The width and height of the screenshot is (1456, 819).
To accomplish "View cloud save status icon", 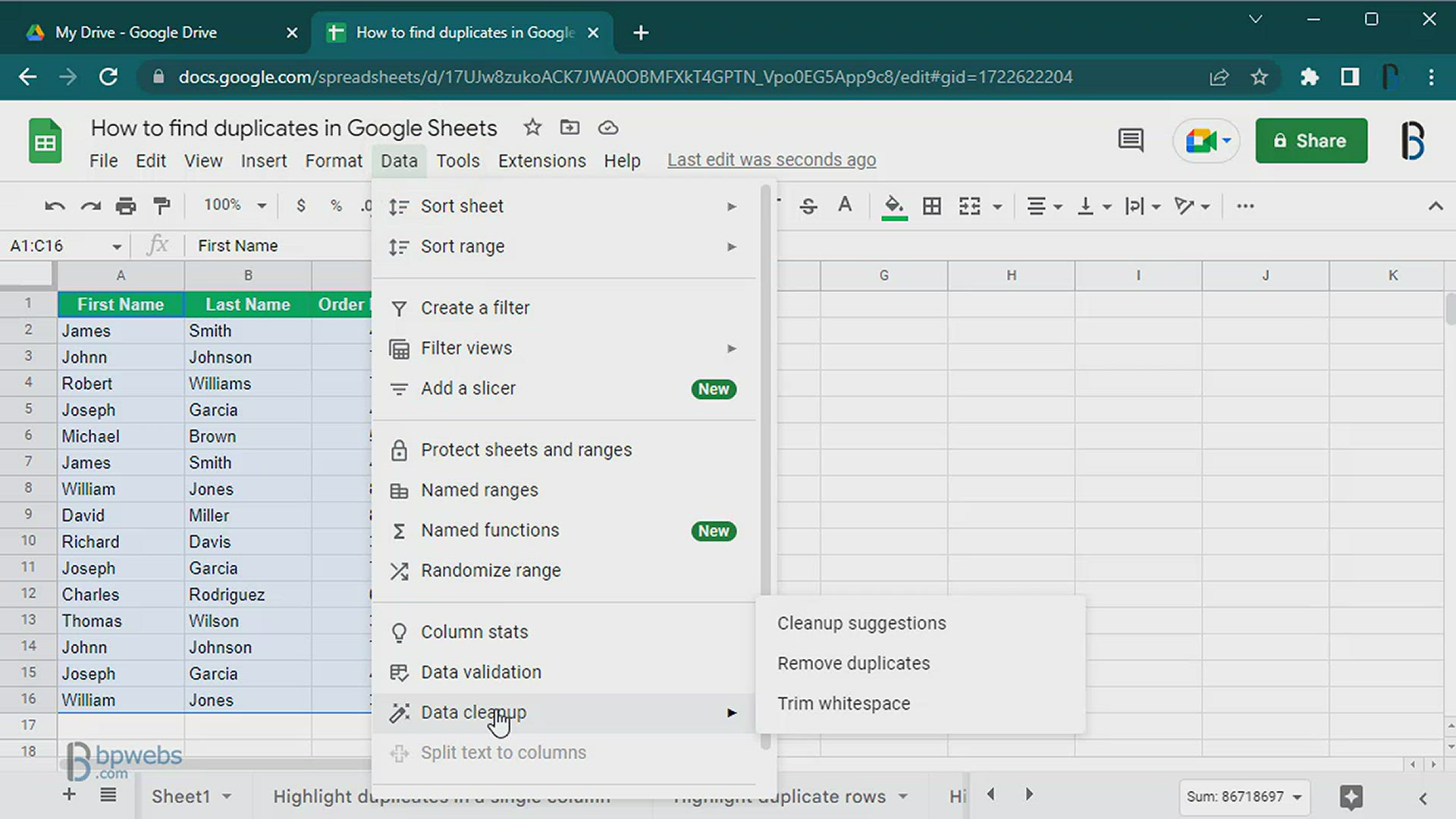I will click(608, 127).
